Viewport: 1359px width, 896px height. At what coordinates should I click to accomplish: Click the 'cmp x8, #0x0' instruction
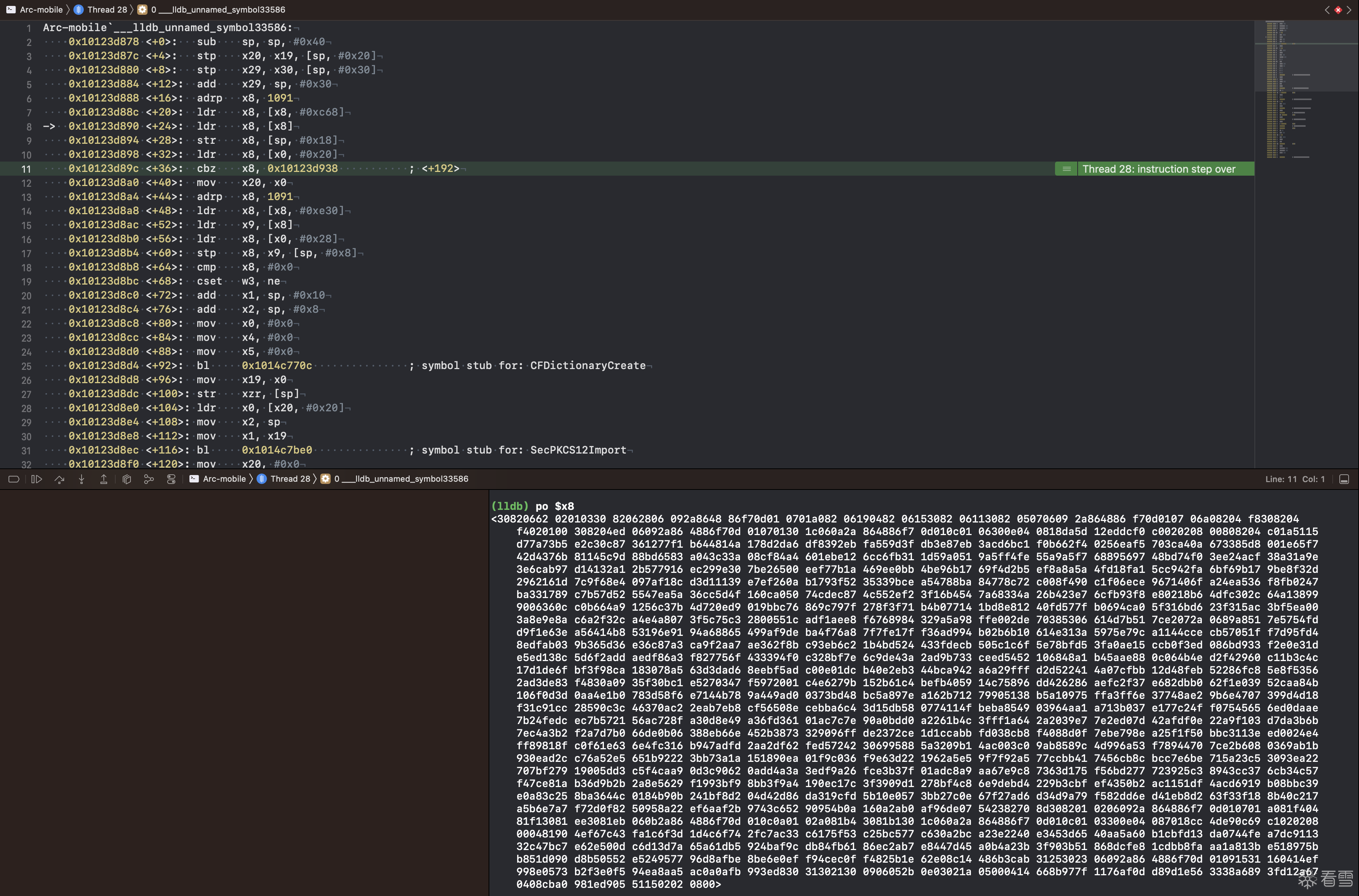point(245,267)
